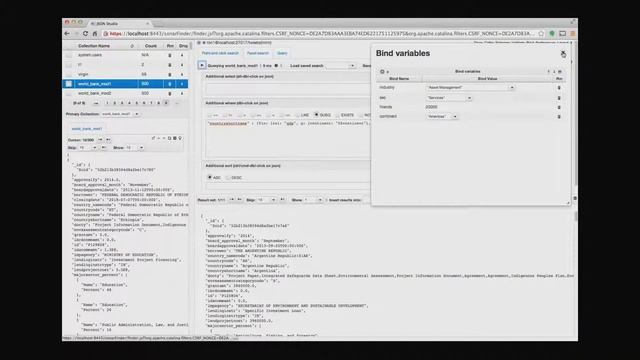Screen dimensions: 640x360
Task: Reload the browser page
Action: coord(85,33)
